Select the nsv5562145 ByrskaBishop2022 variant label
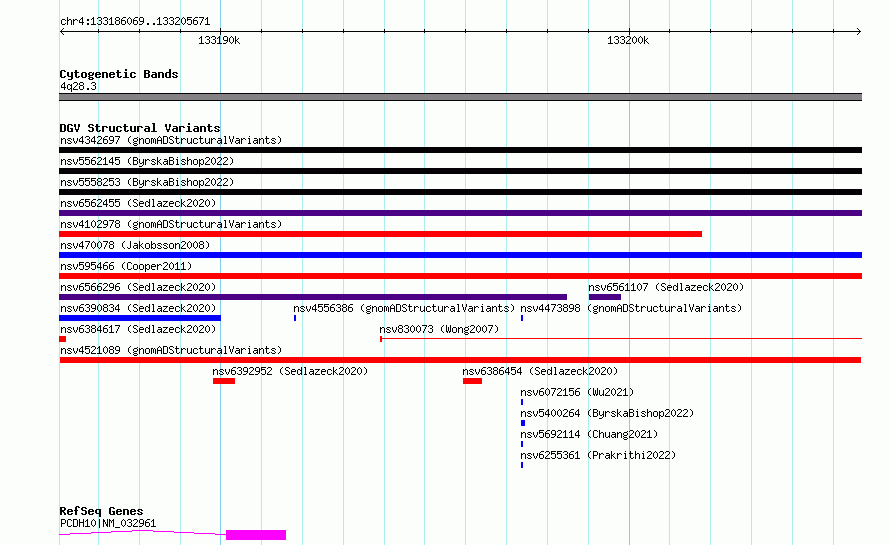The image size is (890, 545). [147, 161]
